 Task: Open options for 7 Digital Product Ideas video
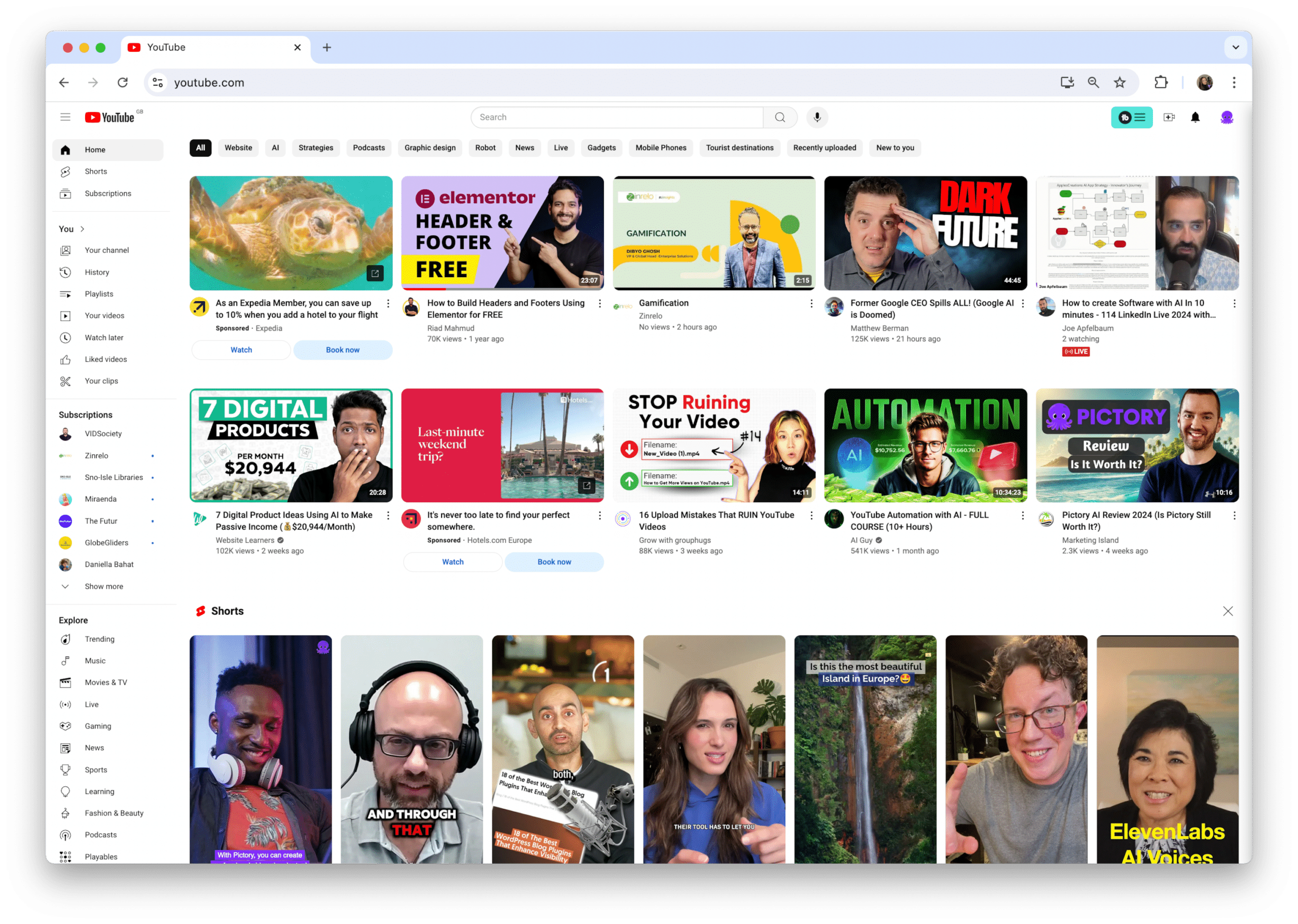point(388,515)
